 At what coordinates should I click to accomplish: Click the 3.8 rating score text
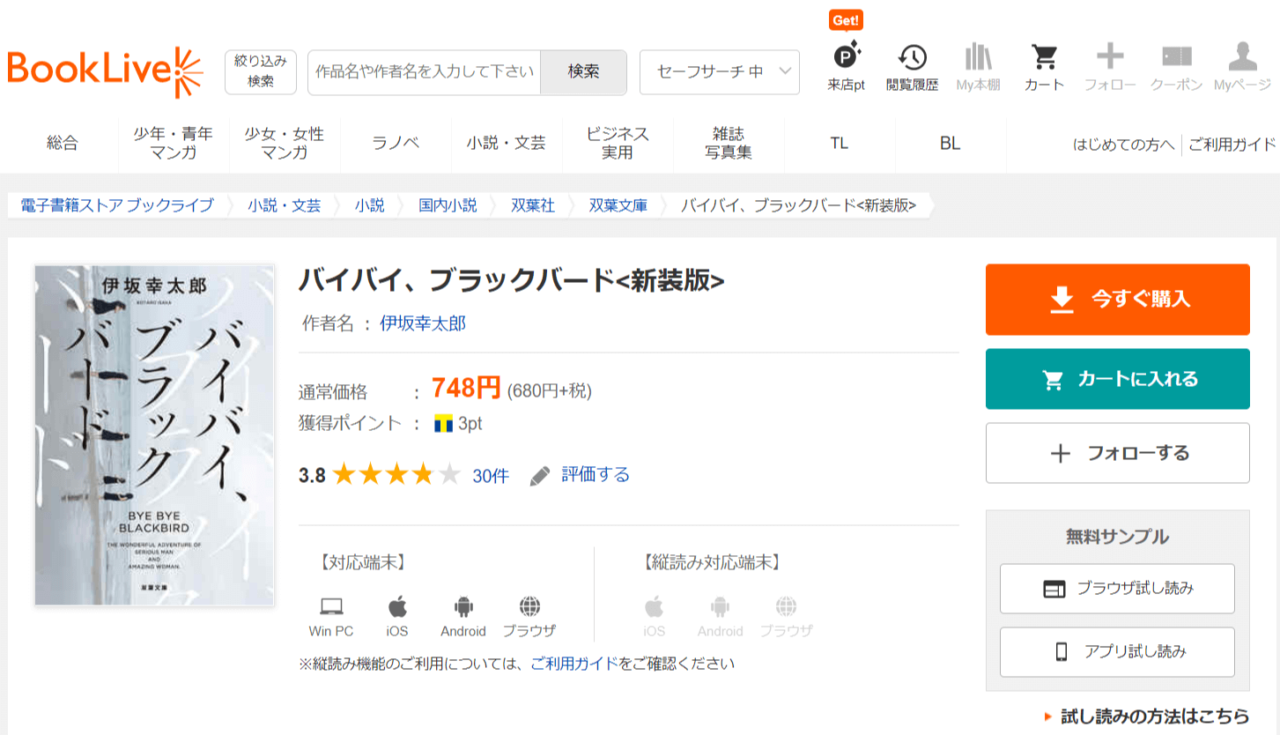point(312,476)
